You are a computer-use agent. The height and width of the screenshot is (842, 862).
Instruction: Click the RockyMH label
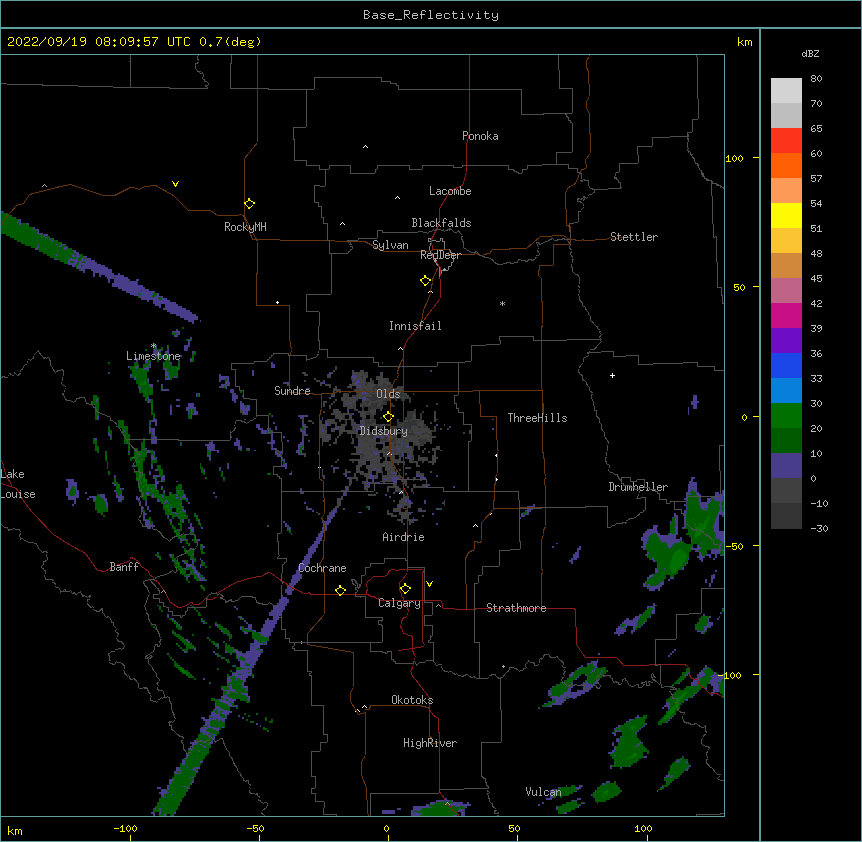click(x=245, y=227)
